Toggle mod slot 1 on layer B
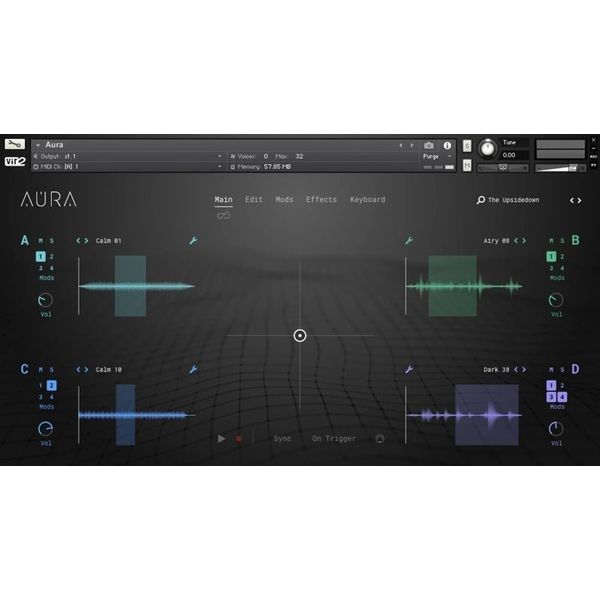600x600 pixels. tap(551, 256)
